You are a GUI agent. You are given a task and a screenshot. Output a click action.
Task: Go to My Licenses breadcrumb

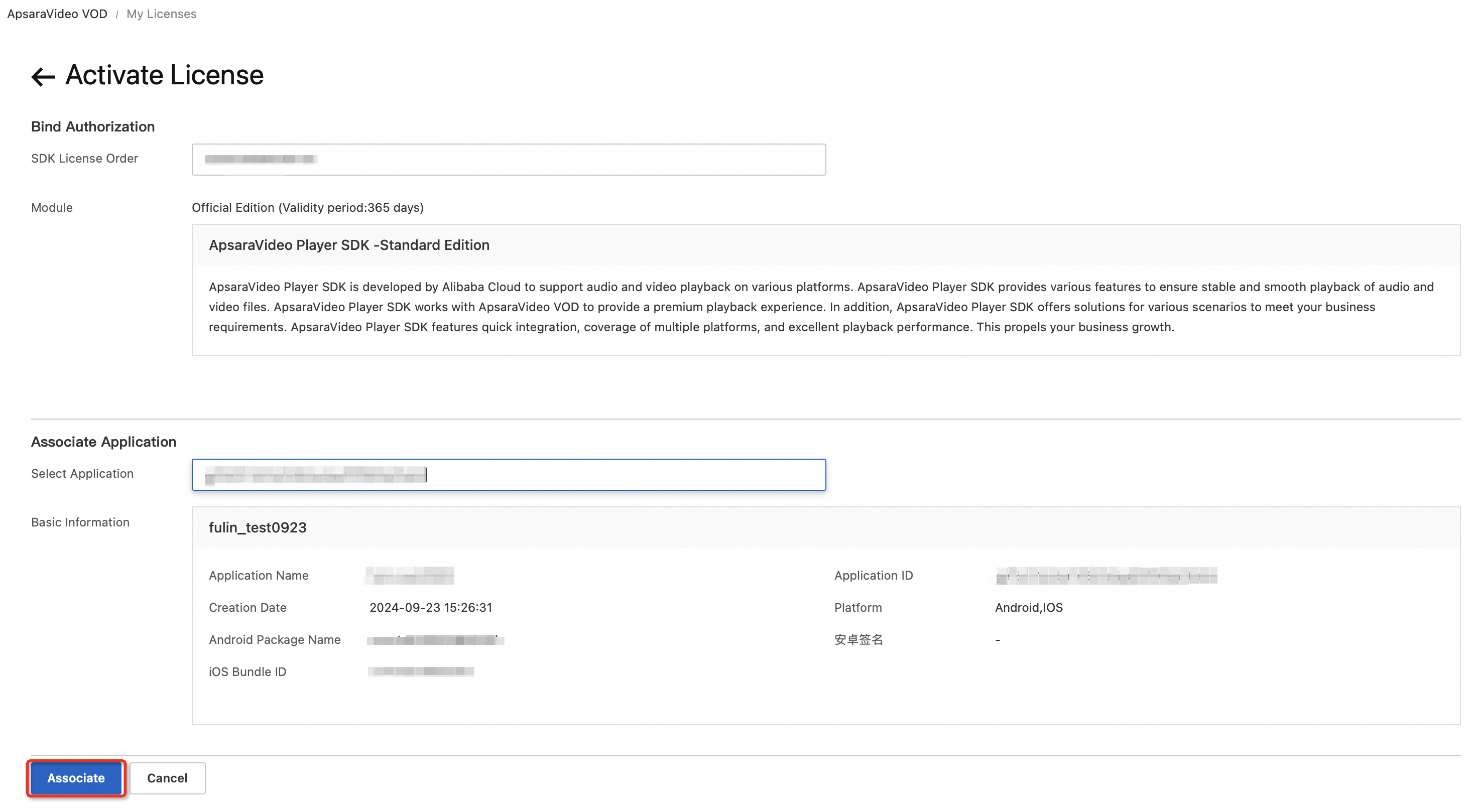(x=161, y=14)
